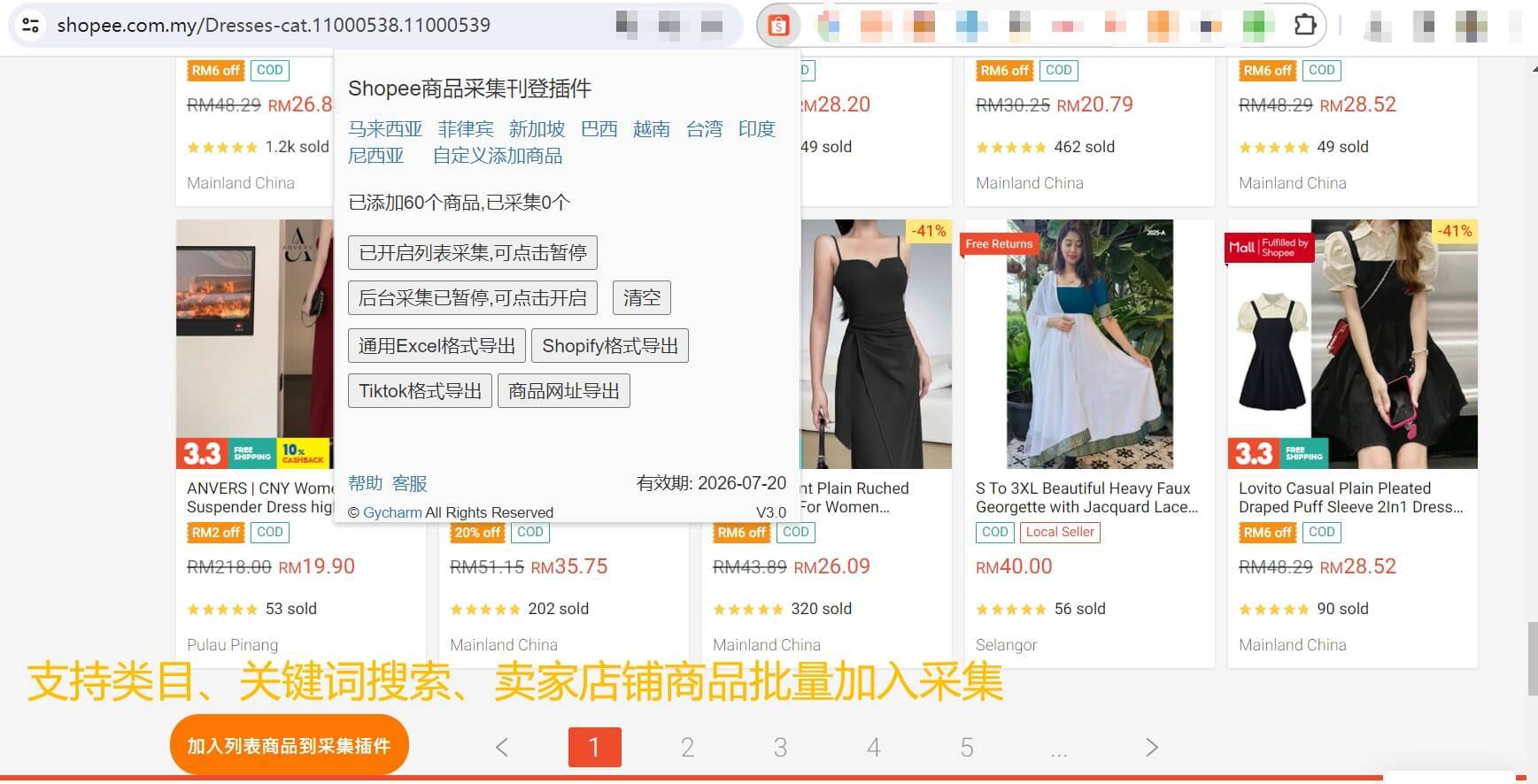View site information icon in address bar
Image resolution: width=1538 pixels, height=784 pixels.
click(x=31, y=25)
